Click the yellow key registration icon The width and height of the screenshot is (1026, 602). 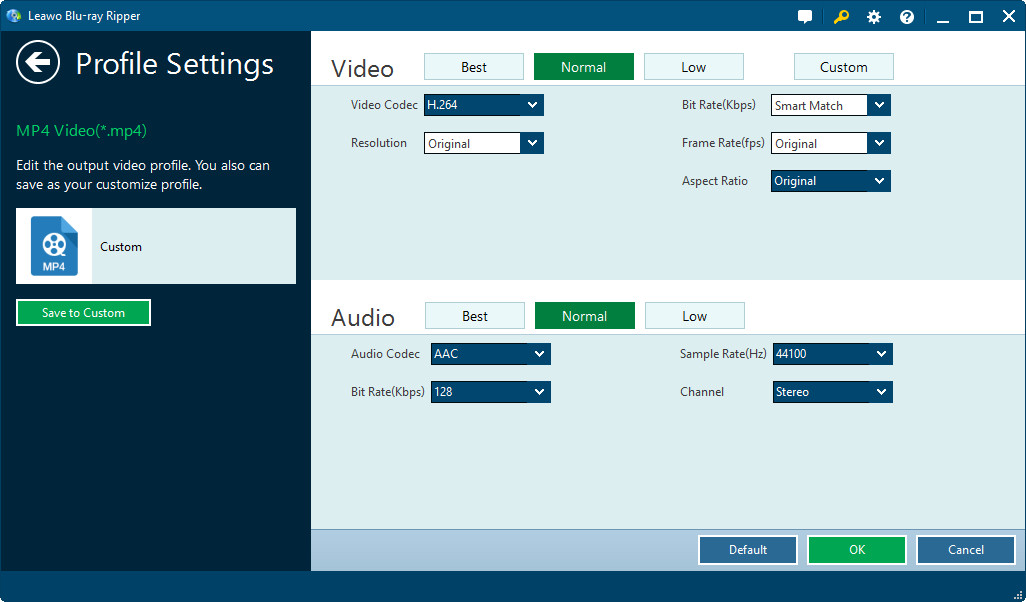[x=841, y=17]
